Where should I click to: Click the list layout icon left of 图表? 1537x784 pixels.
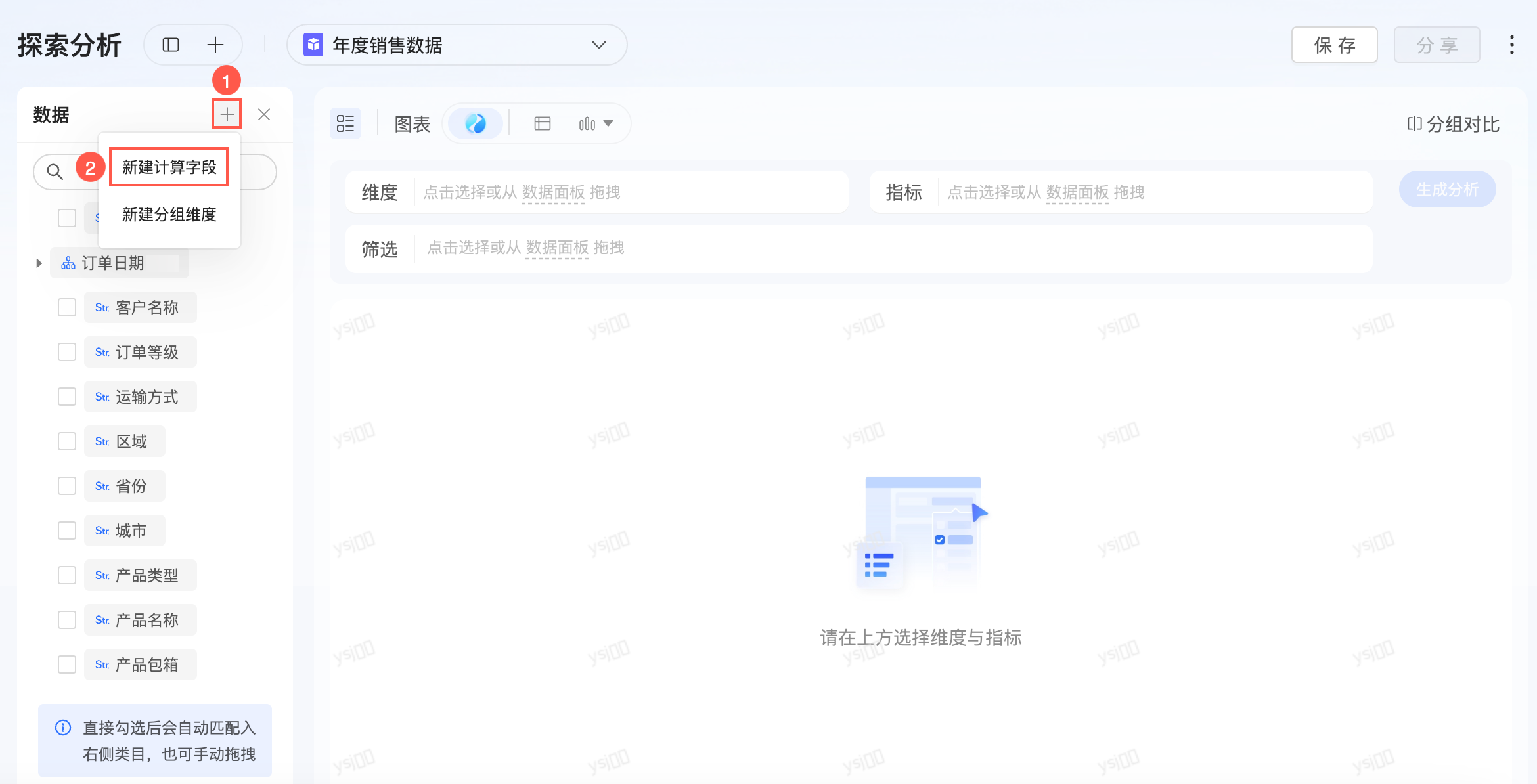coord(345,123)
